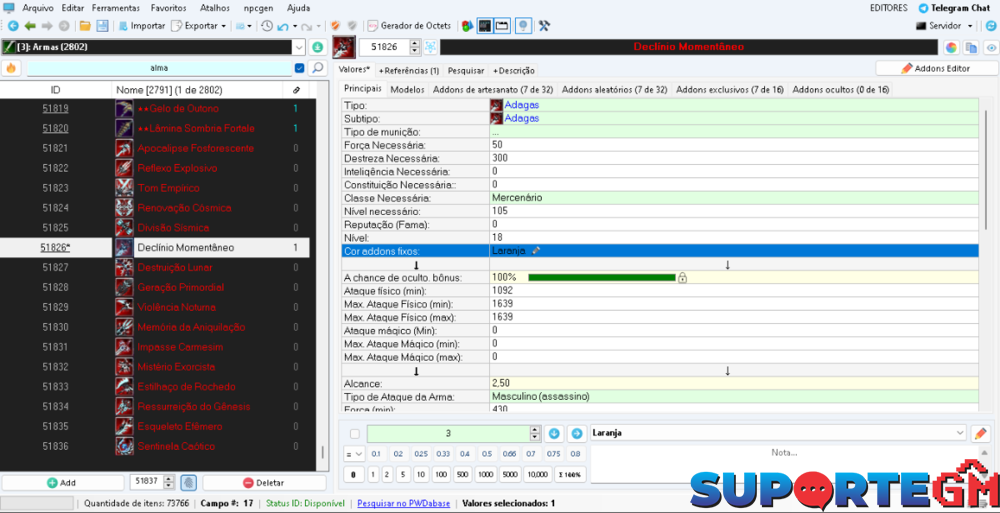Click the flame filter icon beside search
Screen dimensions: 1000x513
pos(11,68)
